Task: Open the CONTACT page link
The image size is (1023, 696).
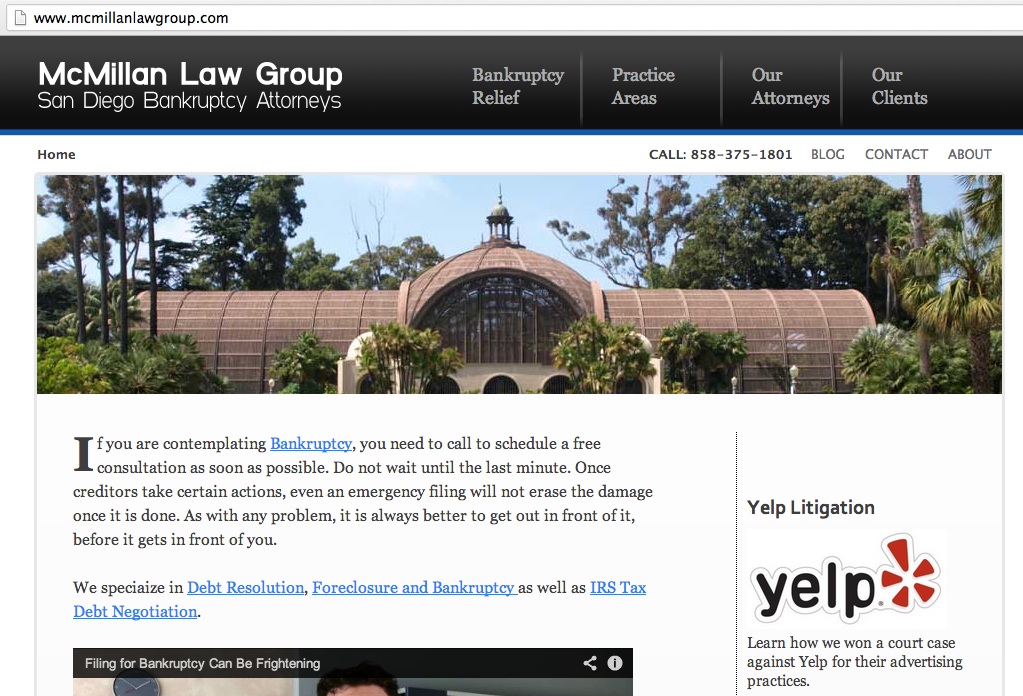Action: 896,155
